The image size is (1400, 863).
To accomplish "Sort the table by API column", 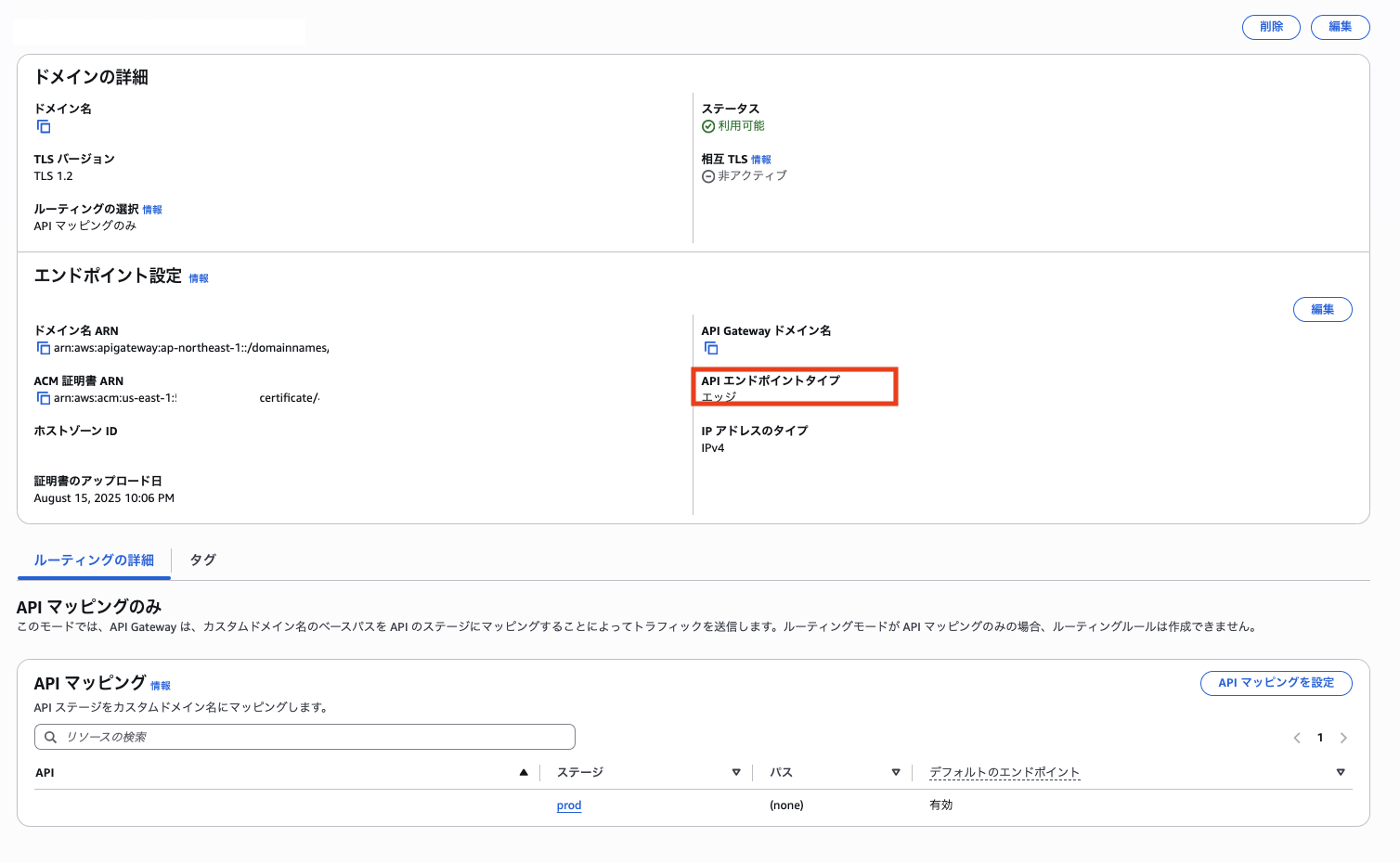I will tap(524, 772).
